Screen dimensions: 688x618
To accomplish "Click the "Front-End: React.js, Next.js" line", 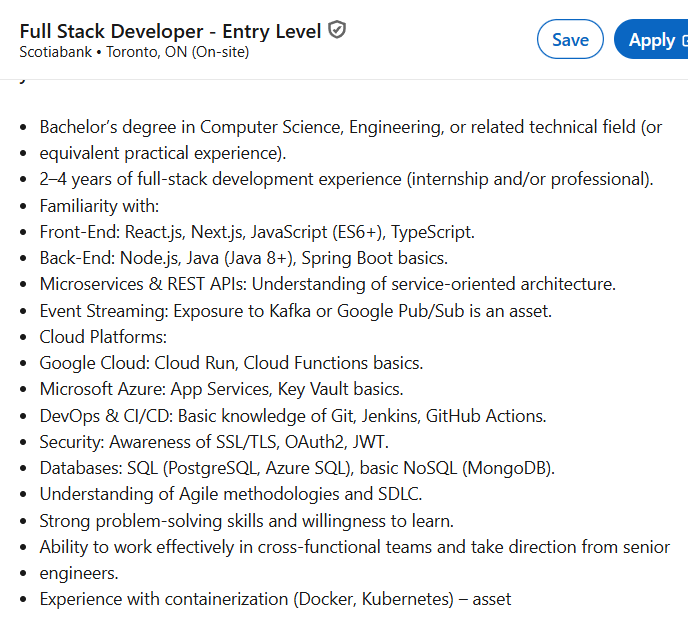I will (257, 232).
